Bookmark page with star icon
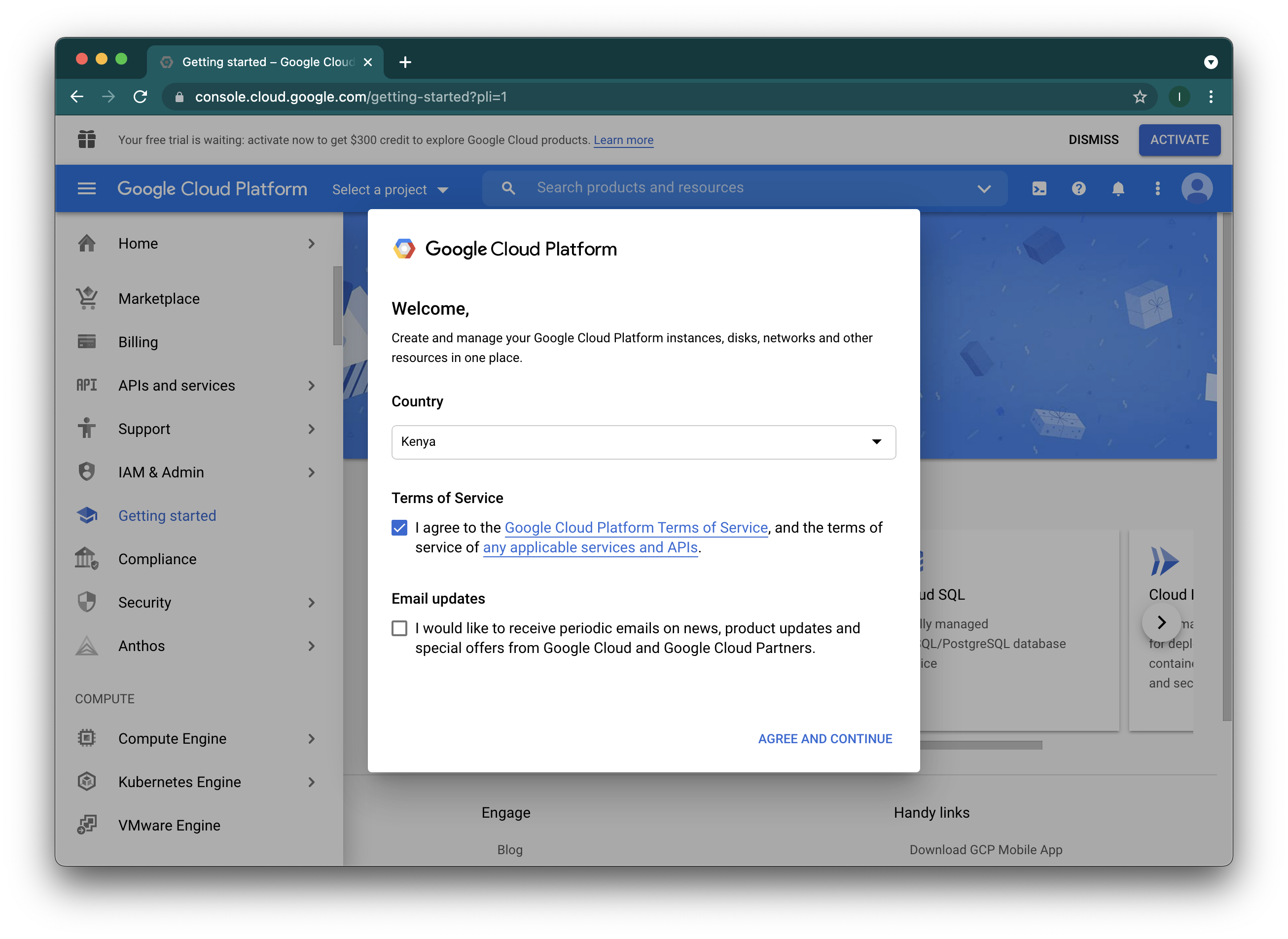The image size is (1288, 939). tap(1139, 97)
